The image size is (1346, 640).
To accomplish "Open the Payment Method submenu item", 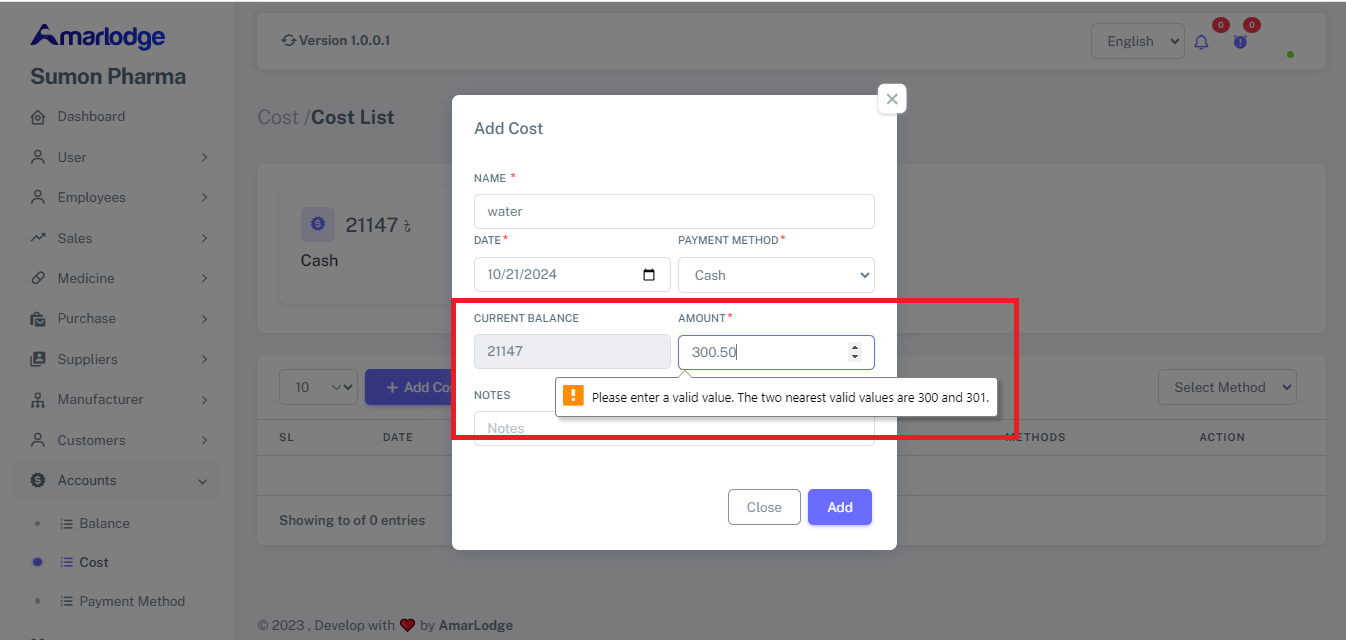I will tap(132, 601).
